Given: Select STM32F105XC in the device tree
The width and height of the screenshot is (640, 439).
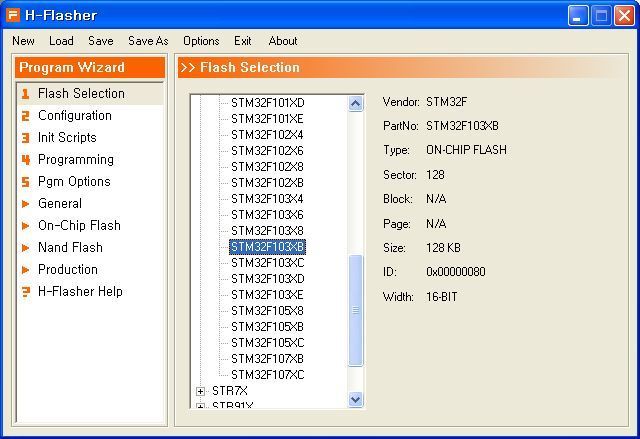Looking at the screenshot, I should tap(268, 343).
